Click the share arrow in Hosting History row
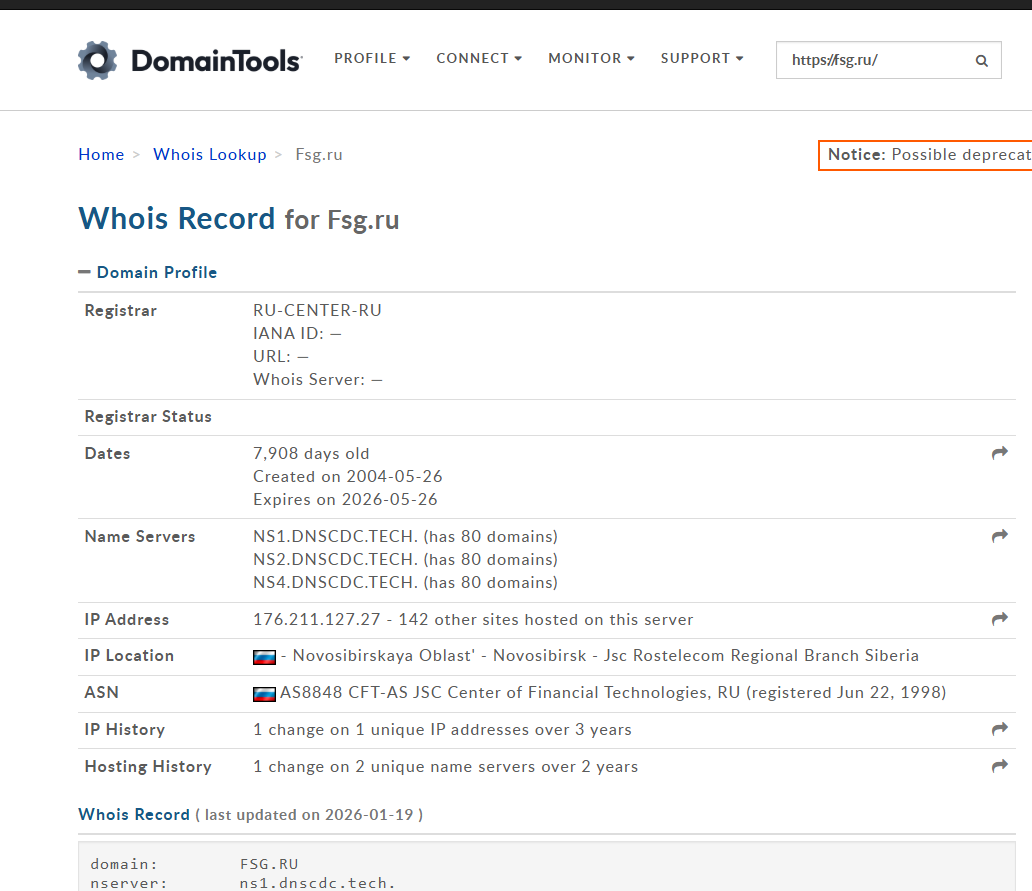 (999, 767)
